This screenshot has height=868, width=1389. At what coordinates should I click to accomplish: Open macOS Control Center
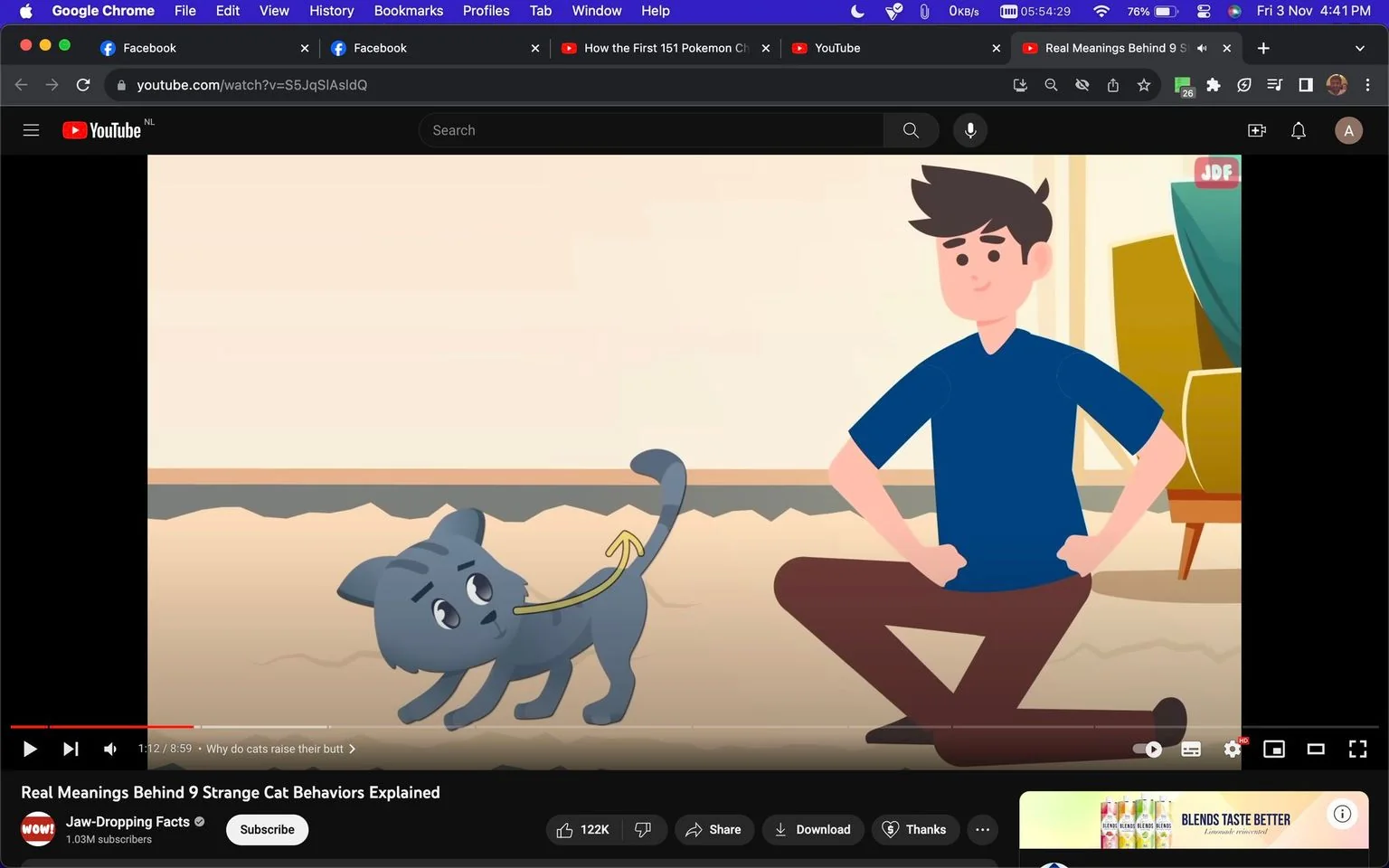click(1204, 11)
